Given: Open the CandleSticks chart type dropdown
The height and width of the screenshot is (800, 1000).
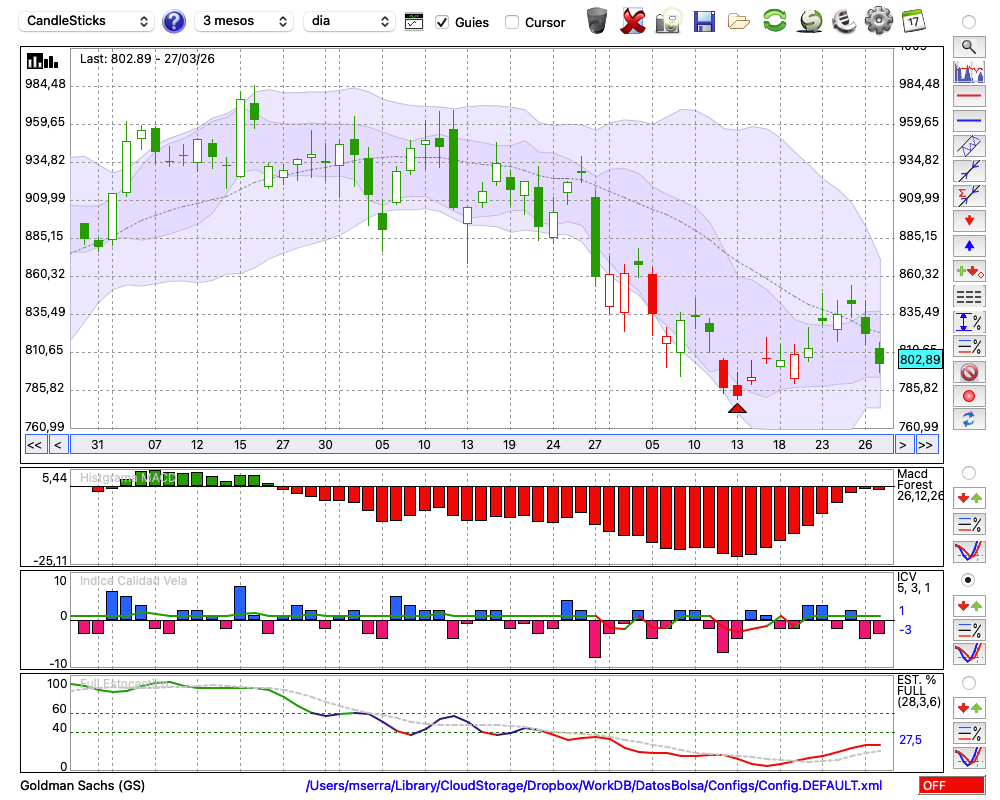Looking at the screenshot, I should tap(87, 21).
